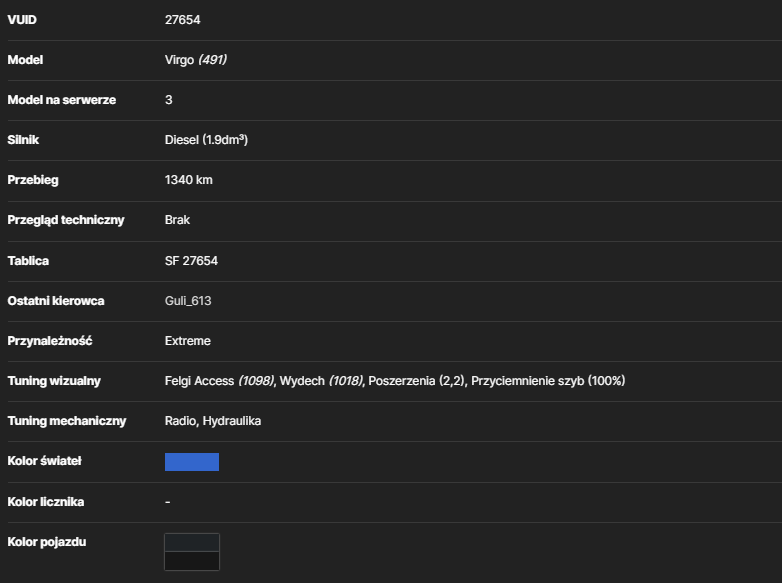Click the Tuning wizualny label
Image resolution: width=782 pixels, height=583 pixels.
[x=54, y=381]
